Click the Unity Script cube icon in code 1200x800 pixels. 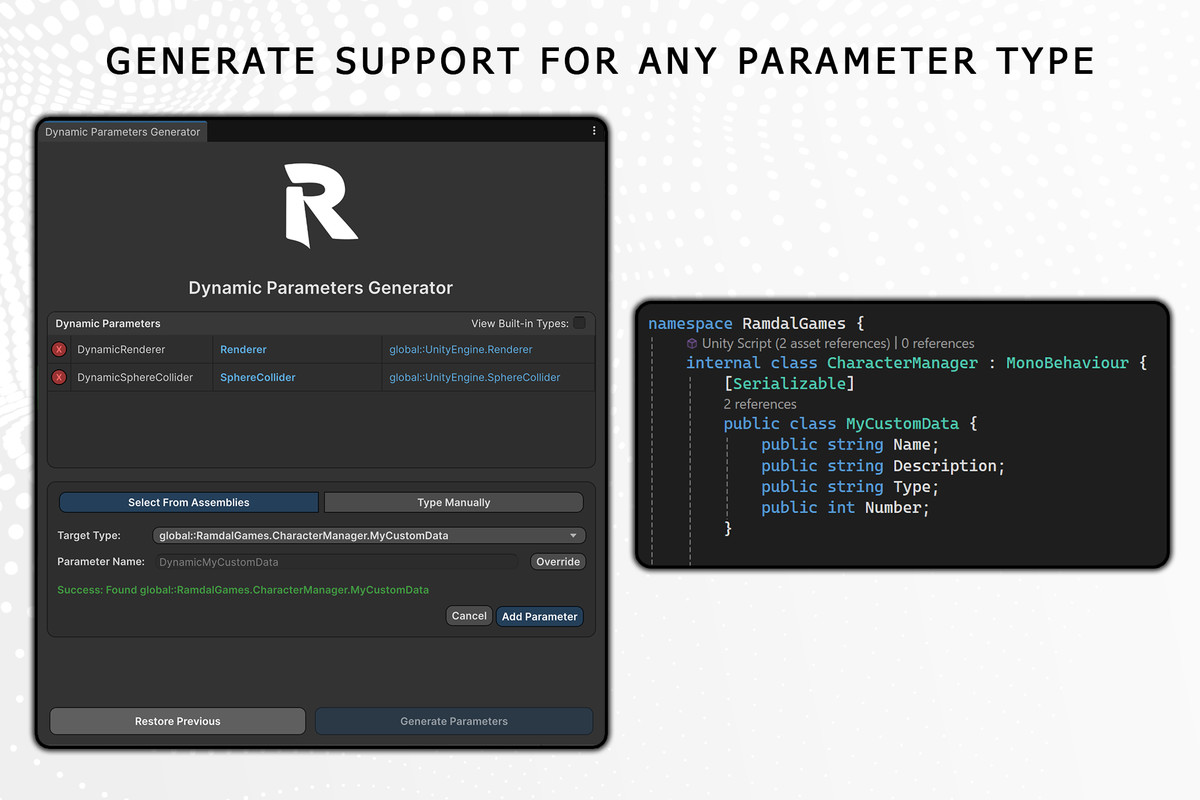(692, 343)
